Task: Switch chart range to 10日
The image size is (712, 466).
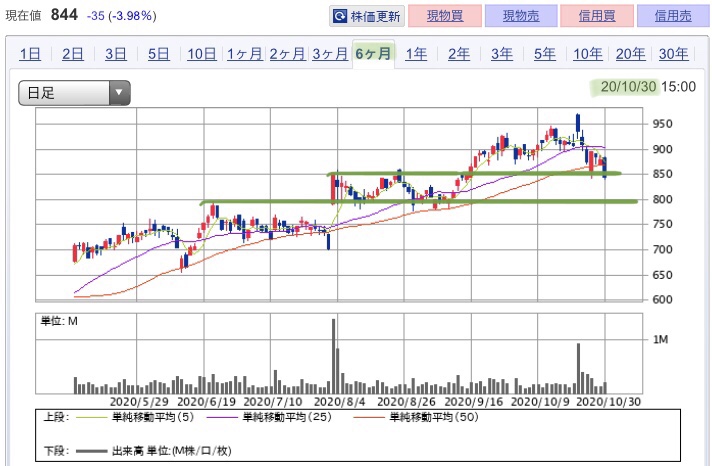Action: click(202, 54)
